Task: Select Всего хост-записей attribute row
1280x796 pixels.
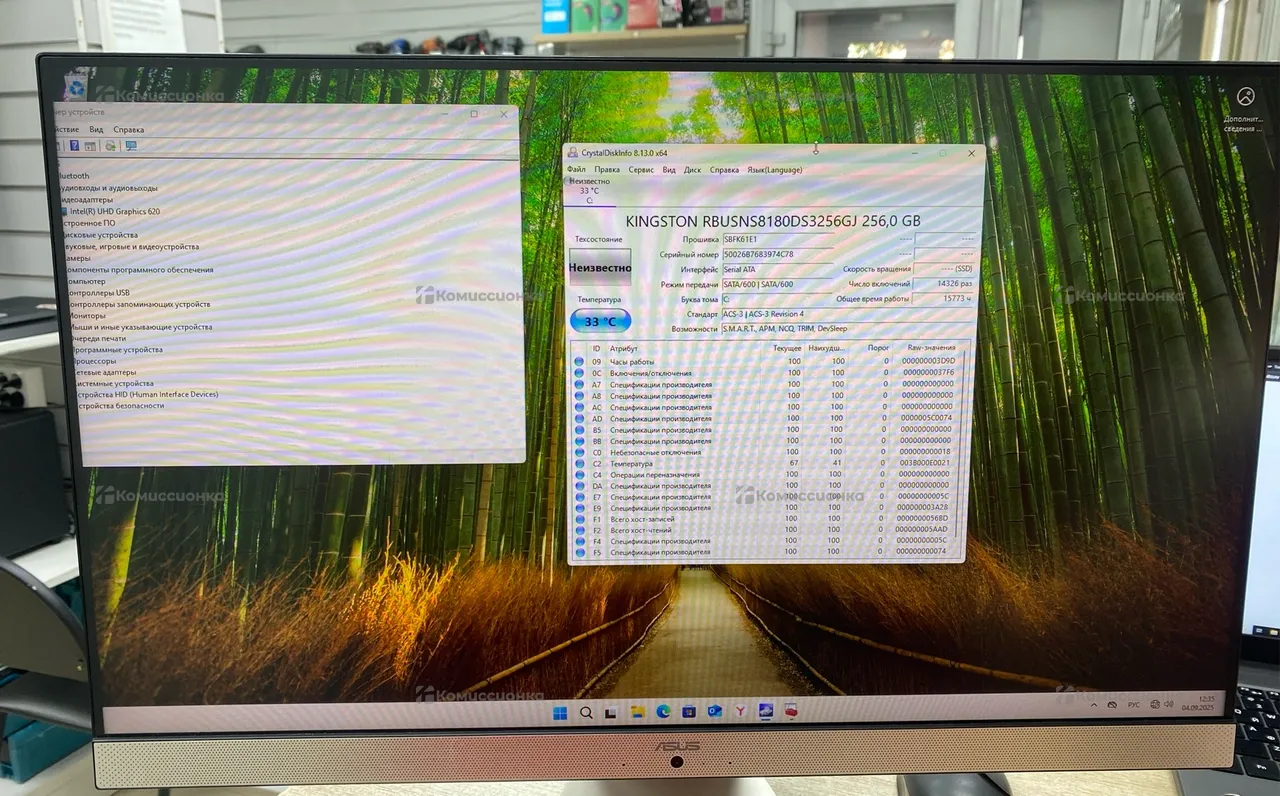Action: tap(765, 519)
